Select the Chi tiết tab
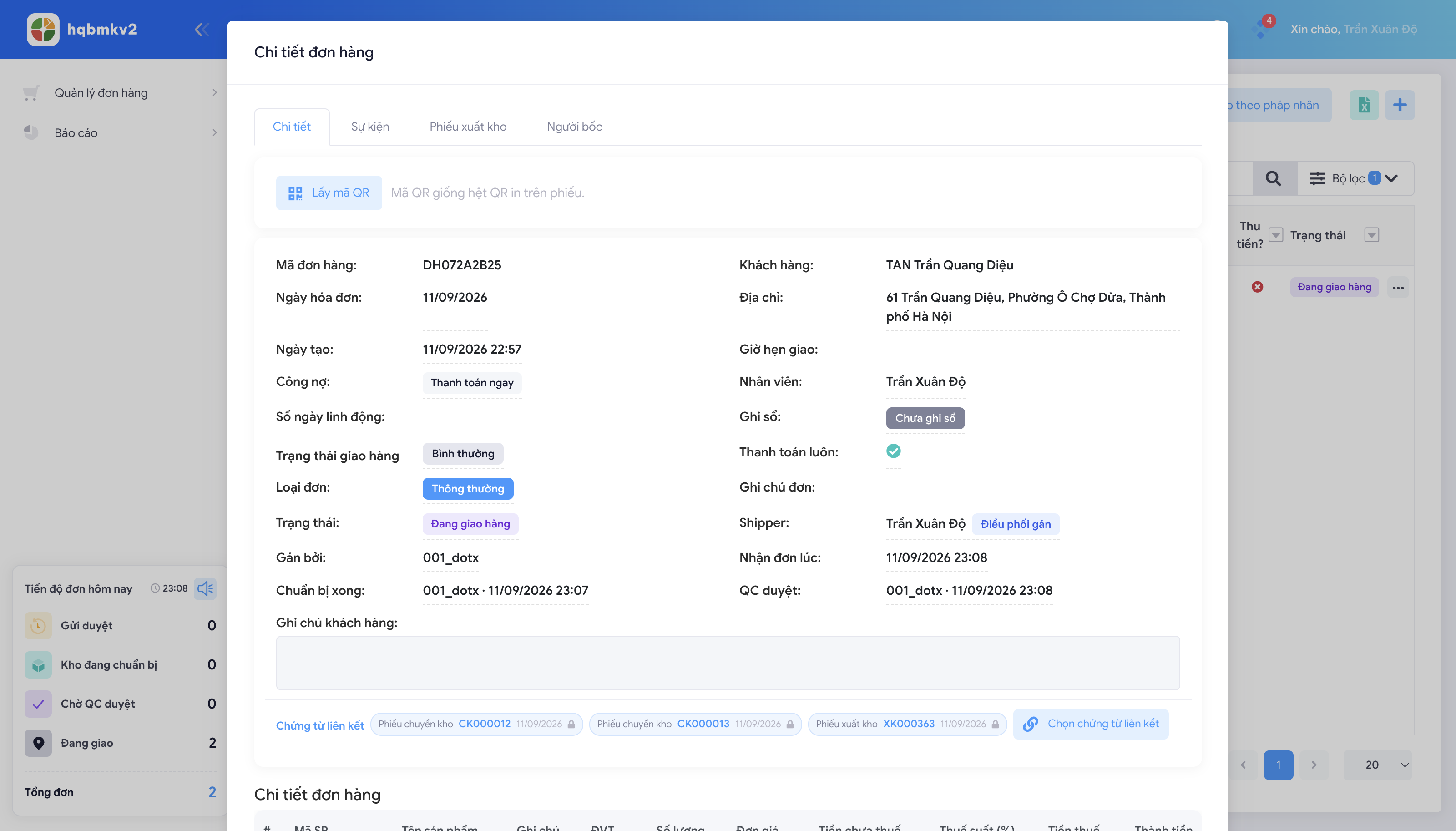Screen dimensions: 1456x831 tap(292, 127)
